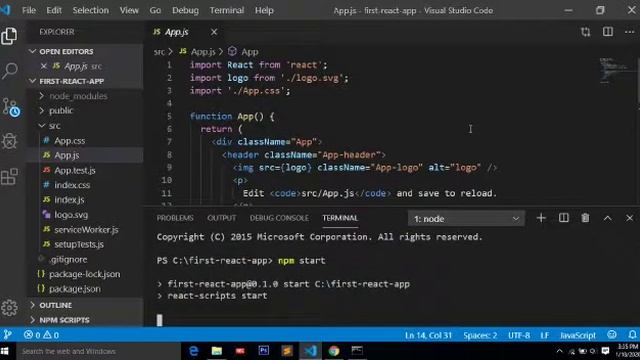
Task: Change indentation via Spaces: 2
Action: [x=480, y=335]
